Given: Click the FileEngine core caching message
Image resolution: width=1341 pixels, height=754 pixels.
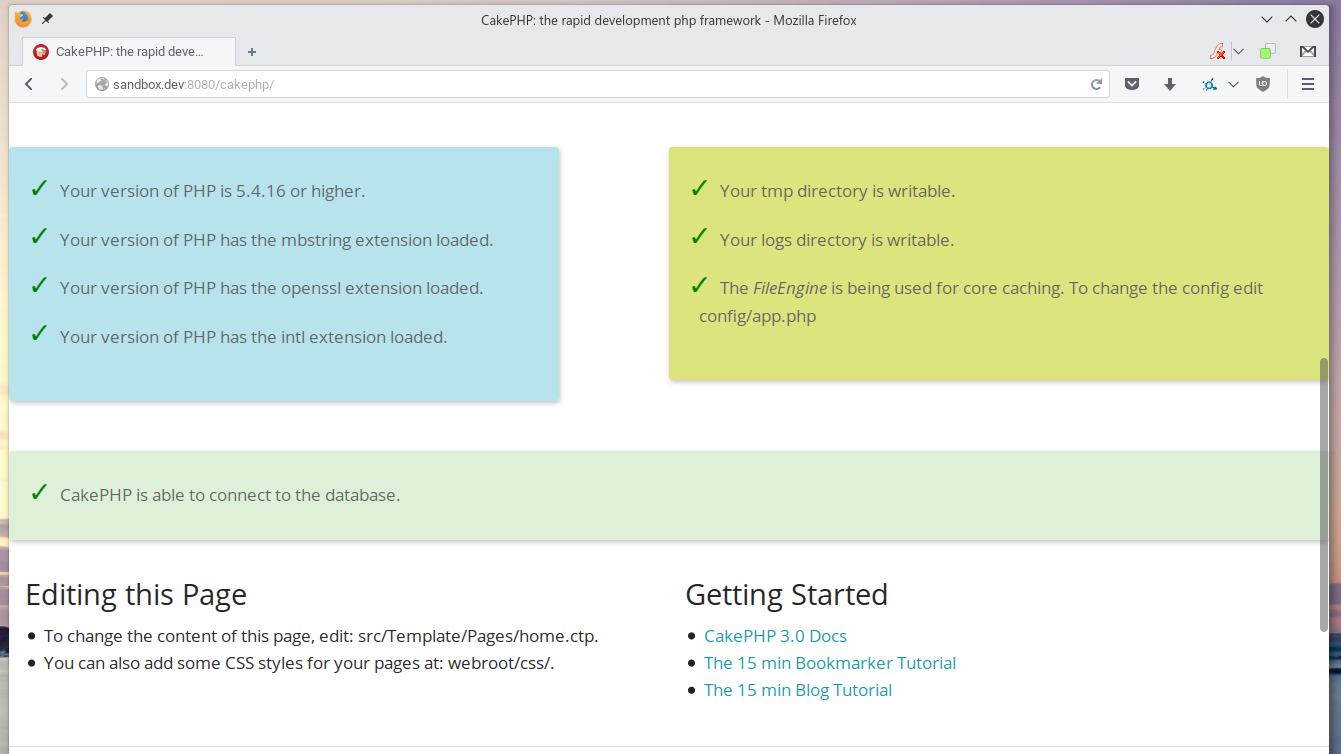Looking at the screenshot, I should [x=981, y=302].
